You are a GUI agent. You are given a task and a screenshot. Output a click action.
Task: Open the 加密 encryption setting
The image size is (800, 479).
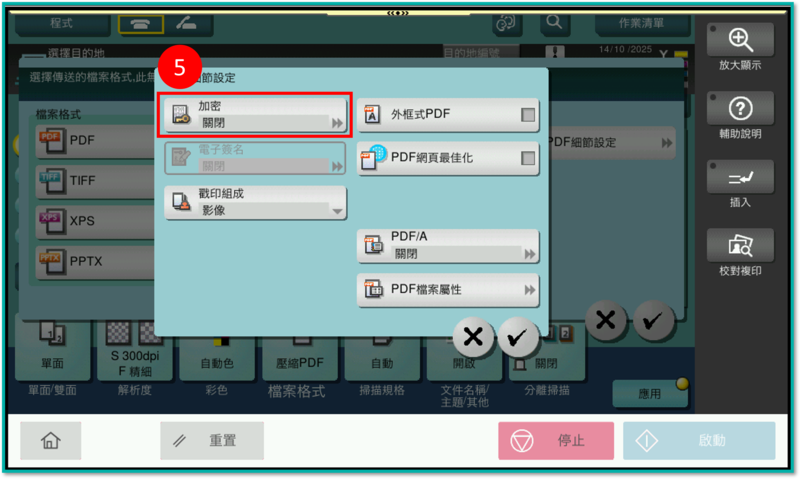[x=255, y=115]
